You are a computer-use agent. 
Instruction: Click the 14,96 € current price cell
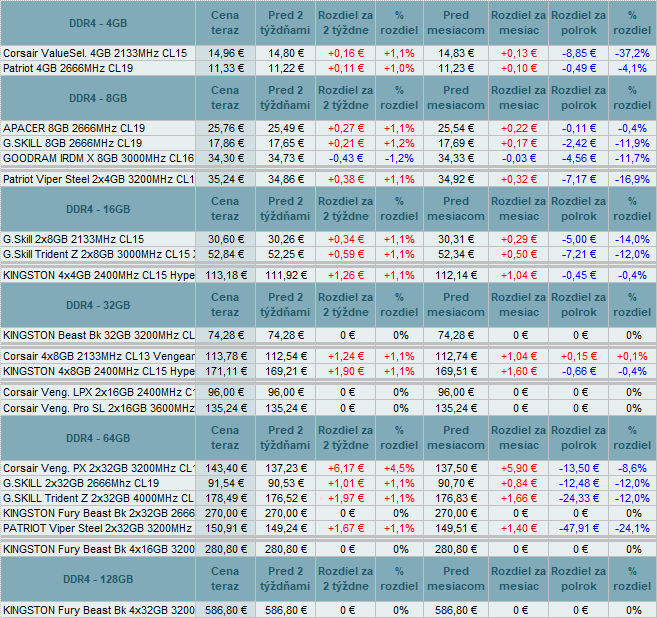225,53
